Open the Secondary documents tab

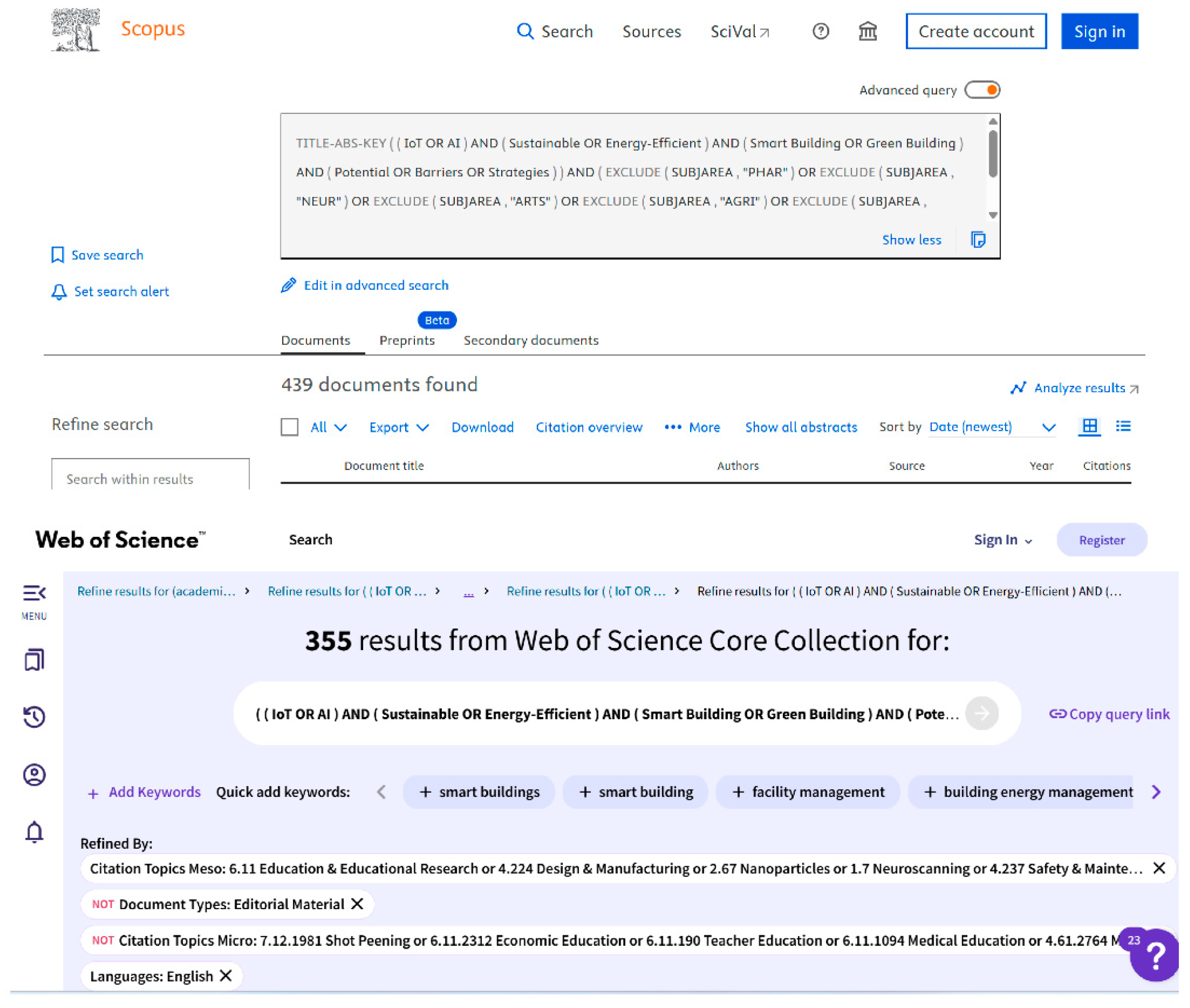(531, 341)
